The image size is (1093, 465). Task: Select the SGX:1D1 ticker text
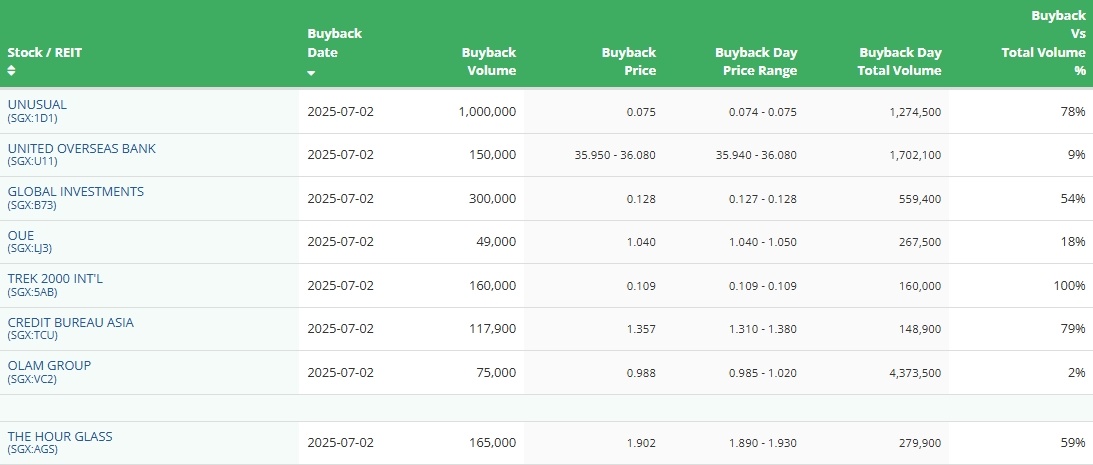(x=33, y=118)
